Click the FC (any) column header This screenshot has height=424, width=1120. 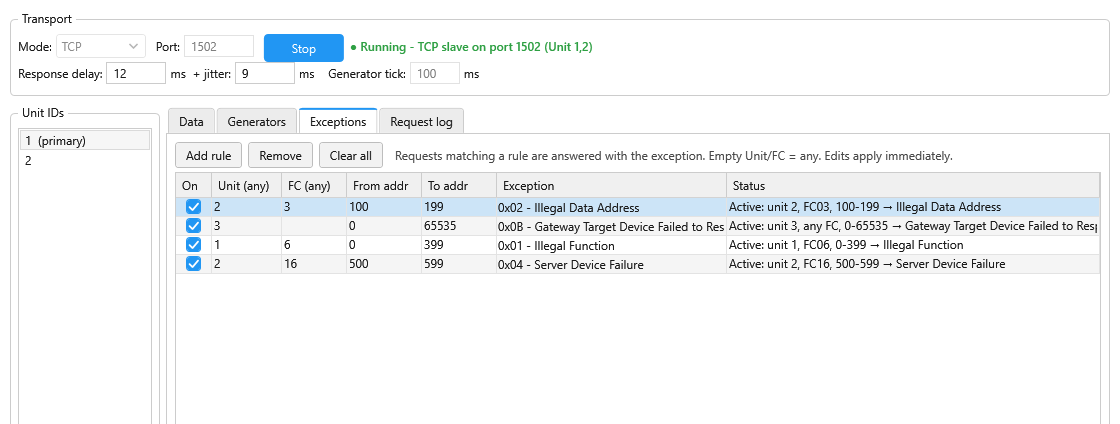pos(314,186)
